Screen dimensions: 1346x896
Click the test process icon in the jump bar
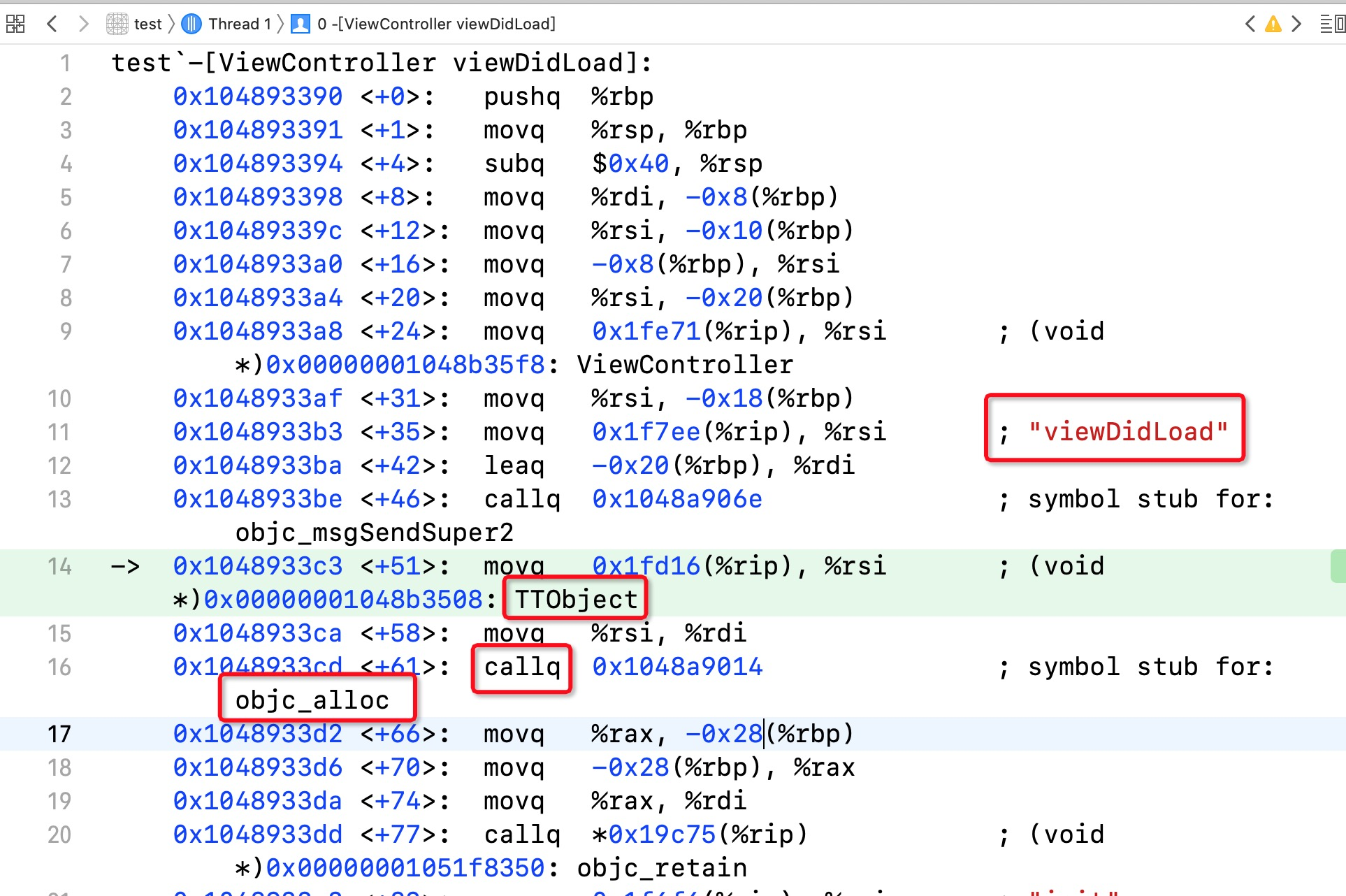click(x=117, y=24)
